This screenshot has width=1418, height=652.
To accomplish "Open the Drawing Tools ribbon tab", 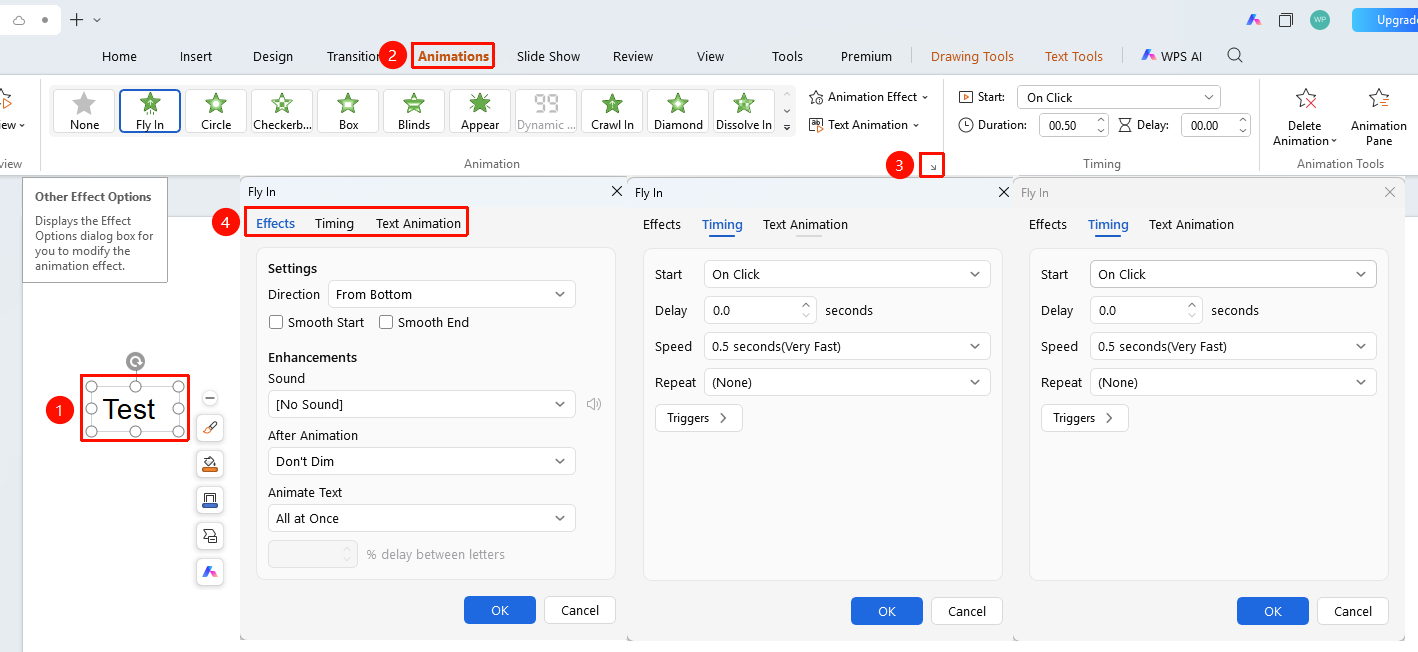I will coord(972,56).
